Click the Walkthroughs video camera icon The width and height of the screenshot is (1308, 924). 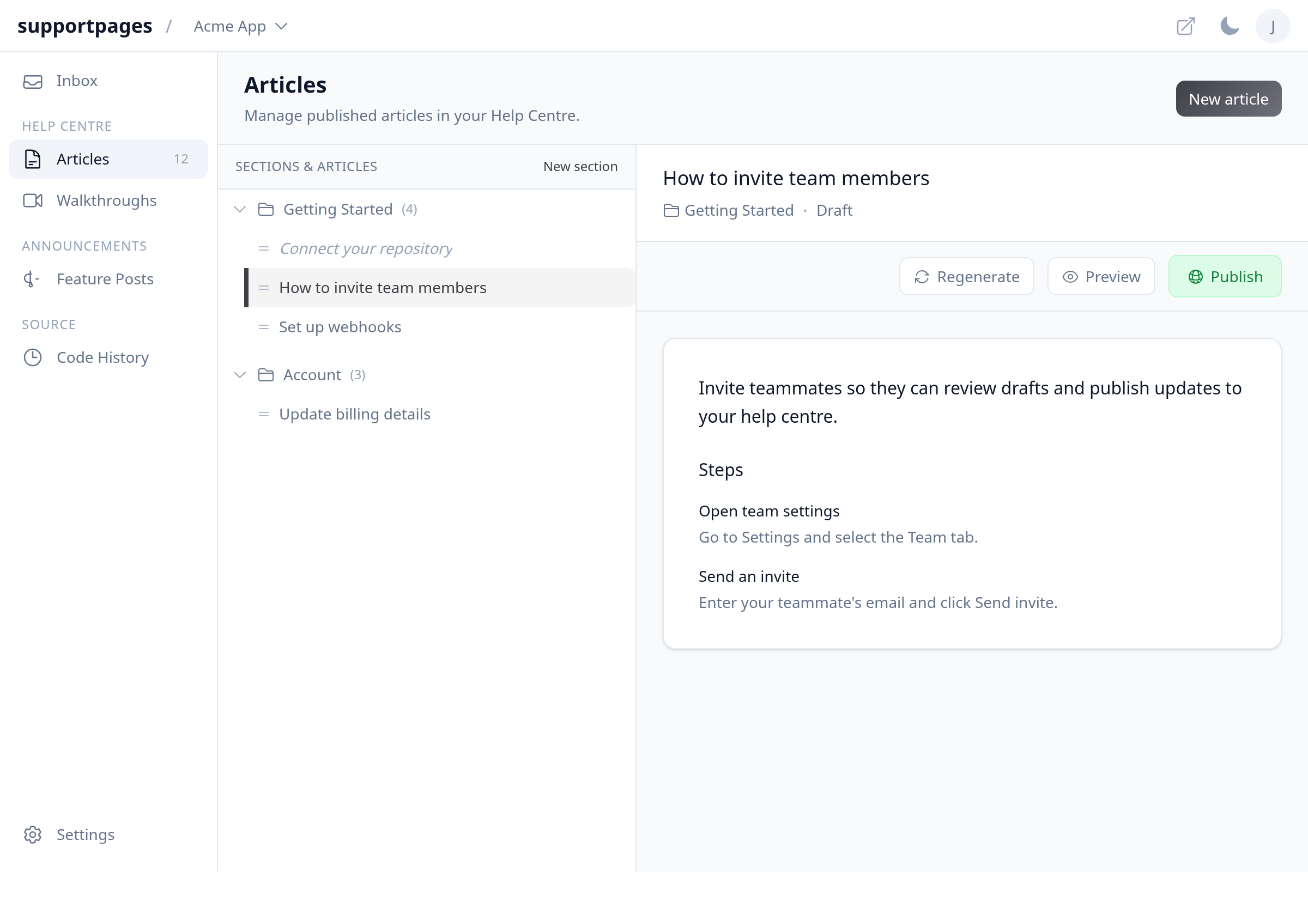pos(33,201)
